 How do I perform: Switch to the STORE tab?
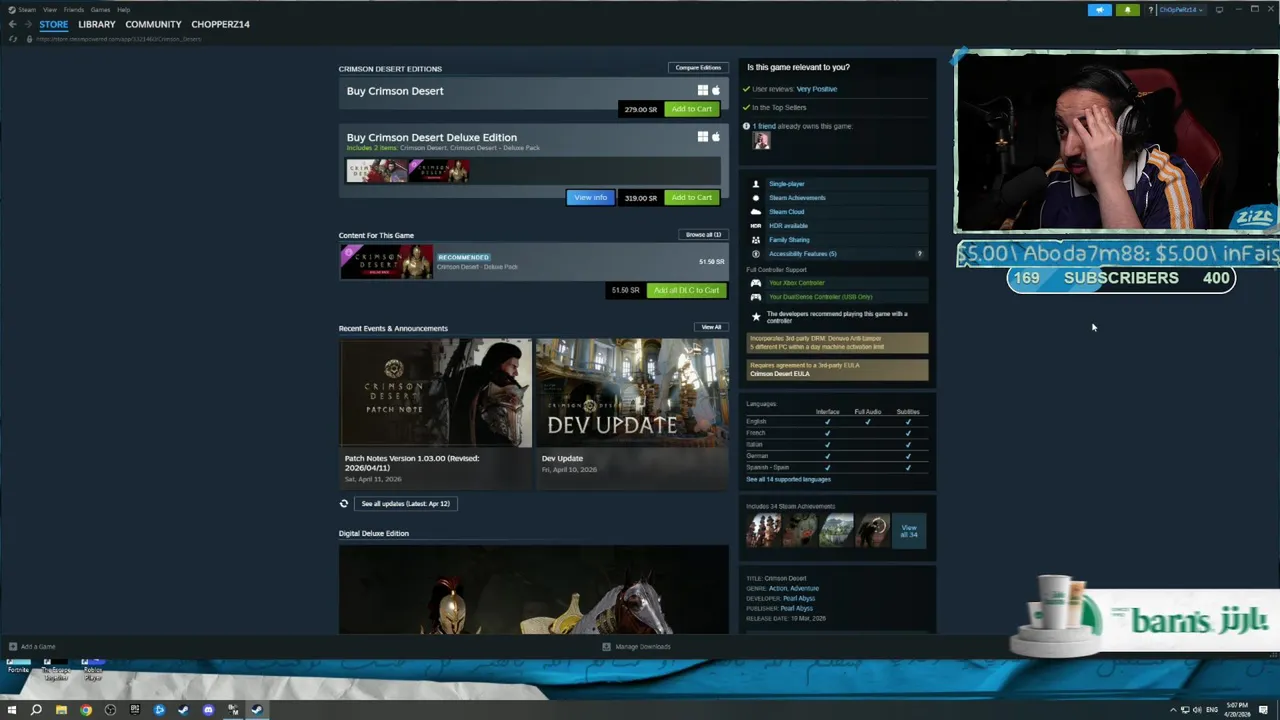[54, 24]
